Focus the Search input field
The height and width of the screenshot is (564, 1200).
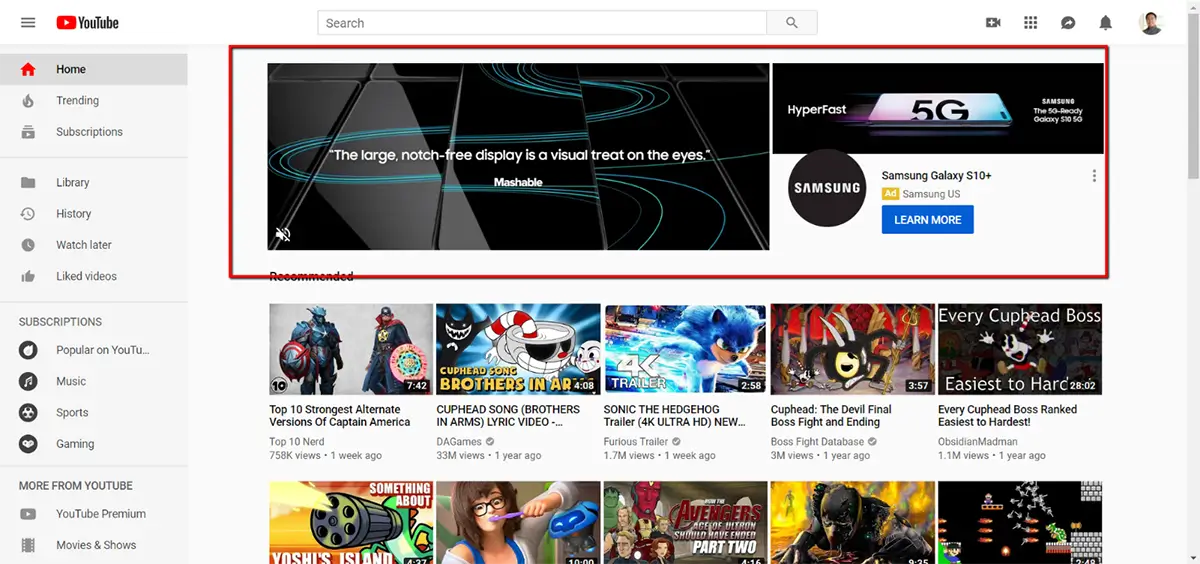pos(542,23)
